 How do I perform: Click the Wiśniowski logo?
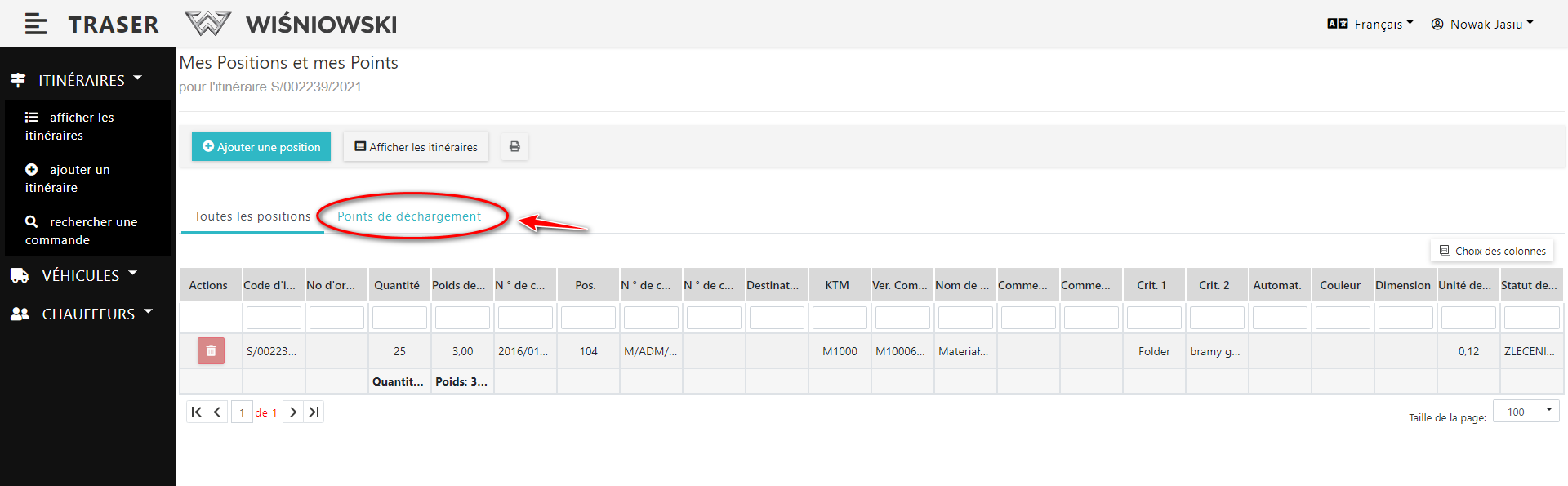pyautogui.click(x=292, y=25)
